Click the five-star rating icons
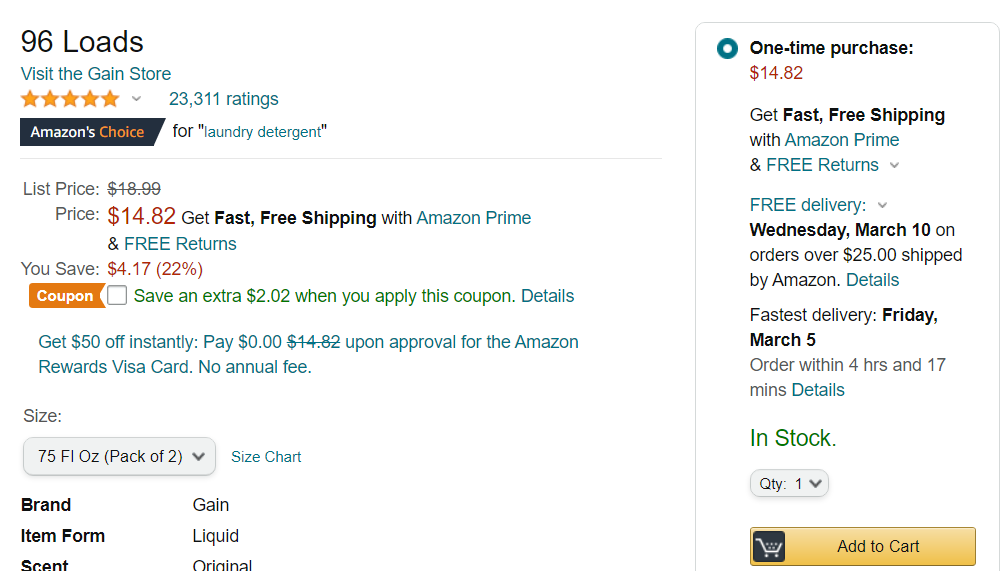The height and width of the screenshot is (571, 1001). 70,99
